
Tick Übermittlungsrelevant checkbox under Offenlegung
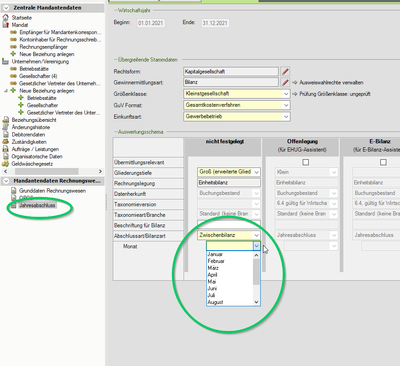[x=305, y=162]
